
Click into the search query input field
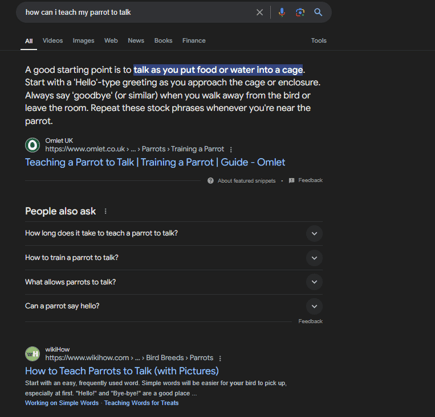(137, 13)
